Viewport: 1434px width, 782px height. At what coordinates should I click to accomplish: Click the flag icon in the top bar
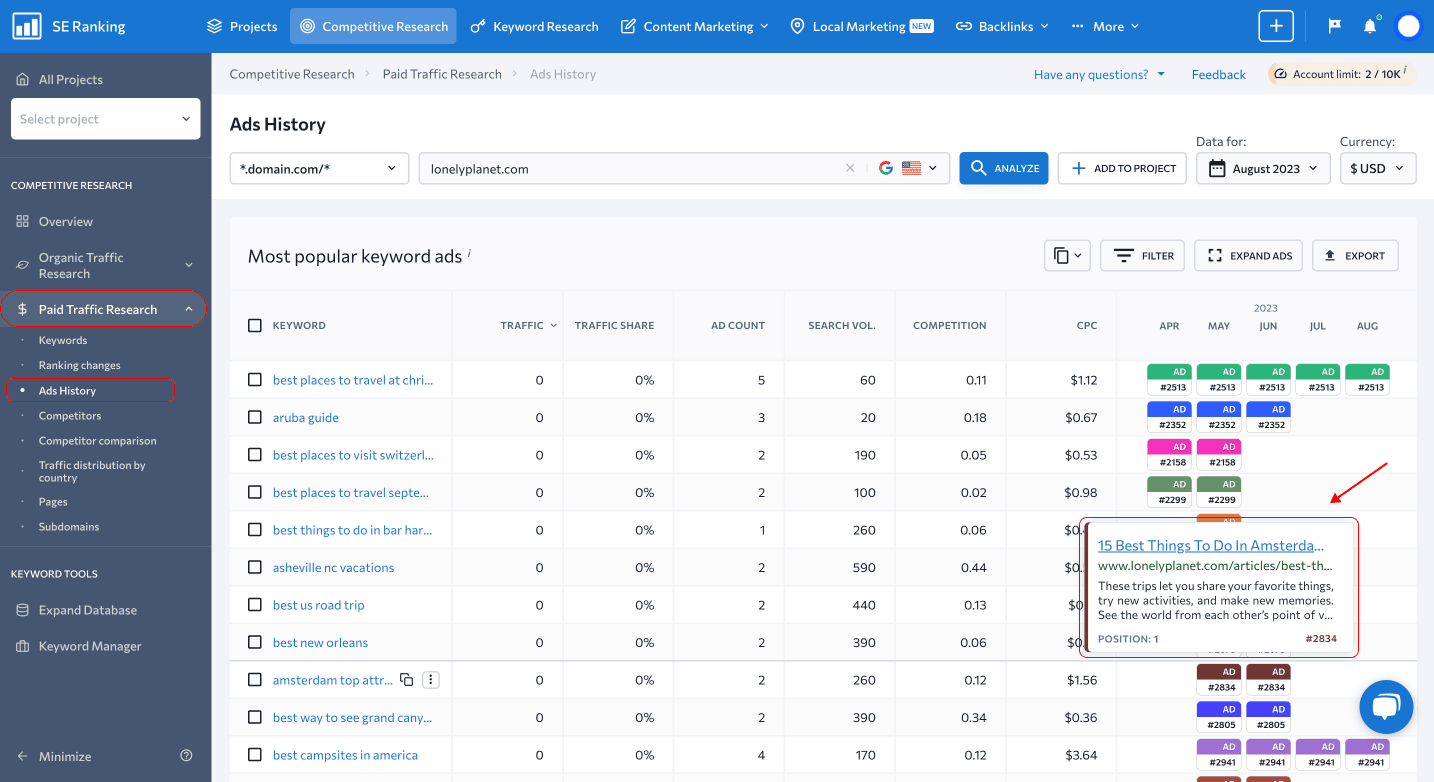click(1334, 26)
